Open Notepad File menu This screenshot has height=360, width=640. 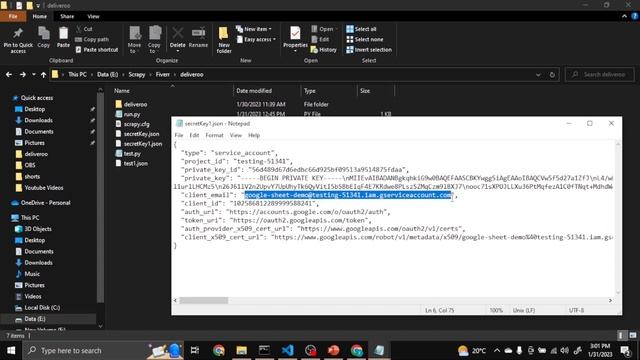pos(179,135)
